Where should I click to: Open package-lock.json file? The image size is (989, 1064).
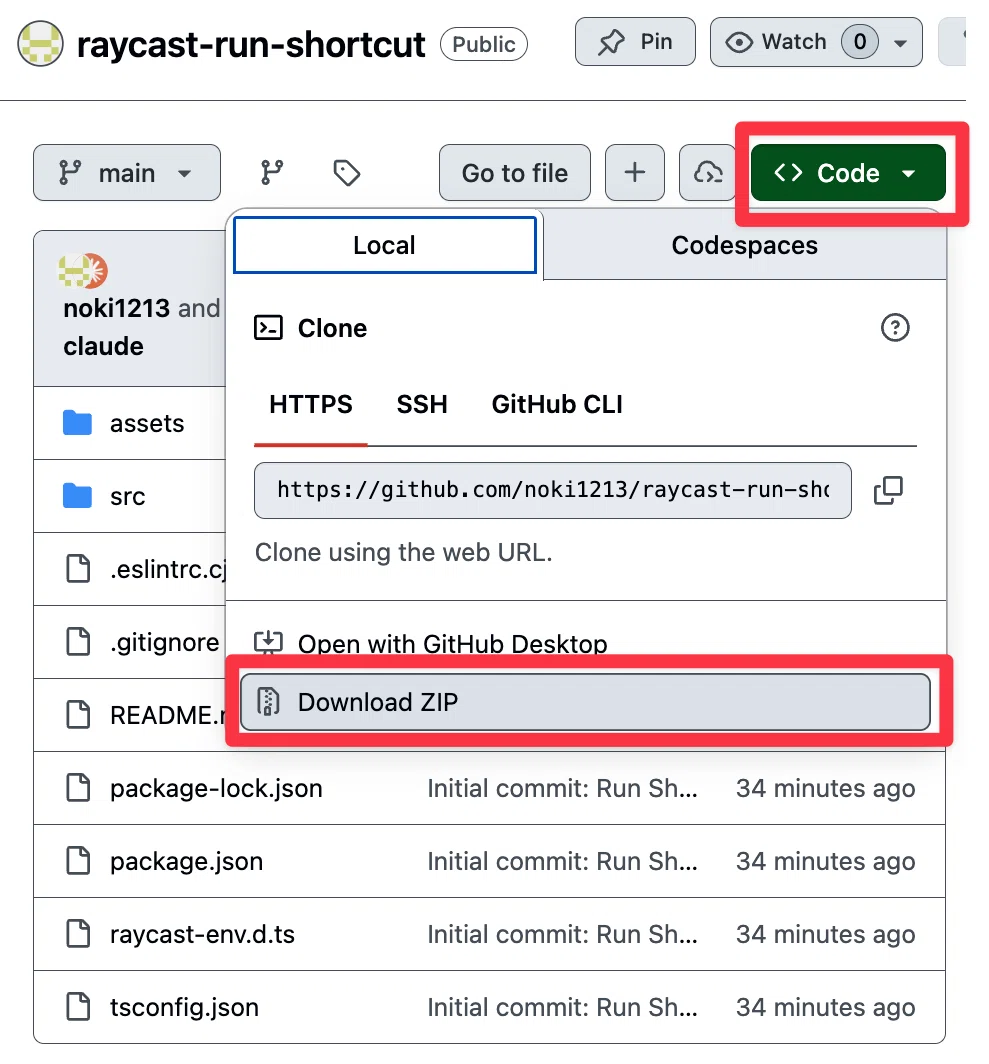pos(216,788)
